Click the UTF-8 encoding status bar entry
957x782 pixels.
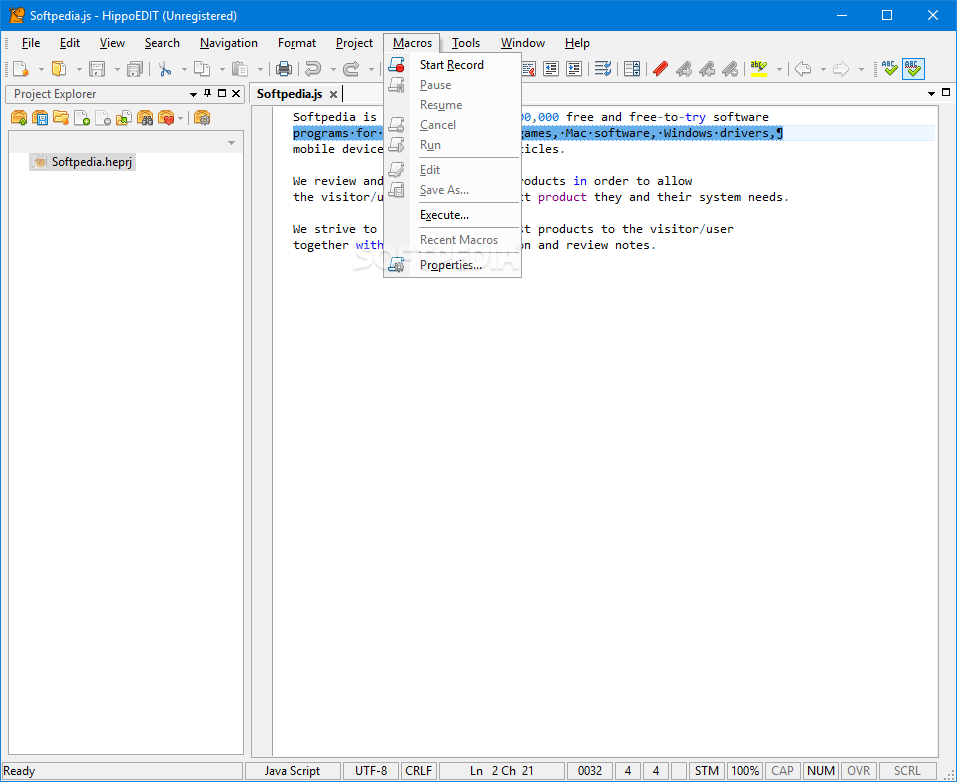[371, 770]
